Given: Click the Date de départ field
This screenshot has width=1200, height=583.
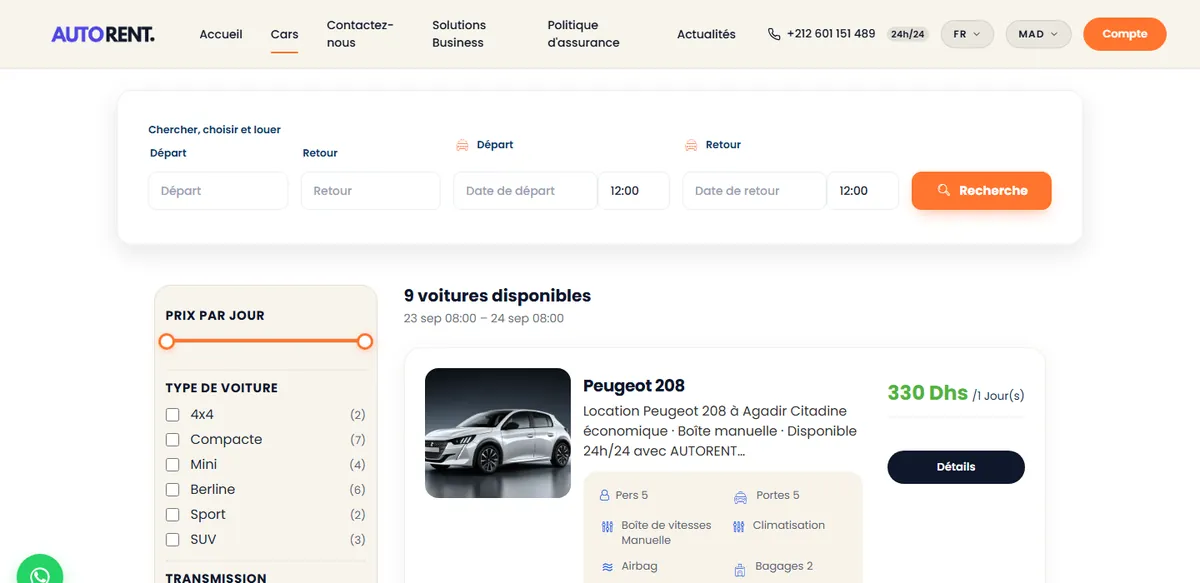Looking at the screenshot, I should point(525,191).
